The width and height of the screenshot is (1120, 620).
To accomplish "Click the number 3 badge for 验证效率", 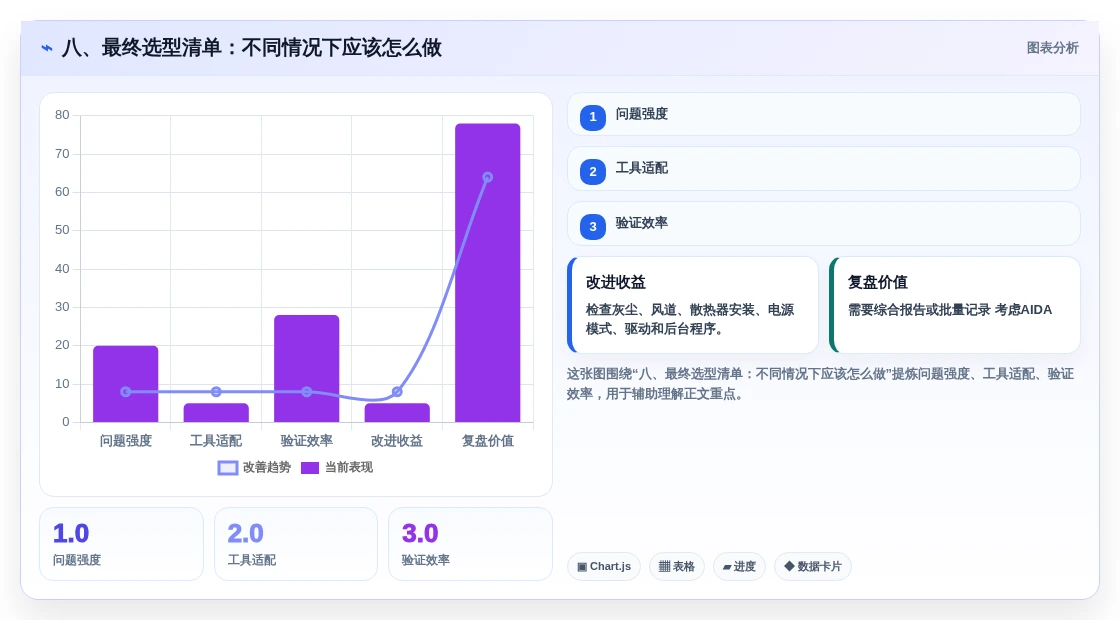I will coord(593,226).
